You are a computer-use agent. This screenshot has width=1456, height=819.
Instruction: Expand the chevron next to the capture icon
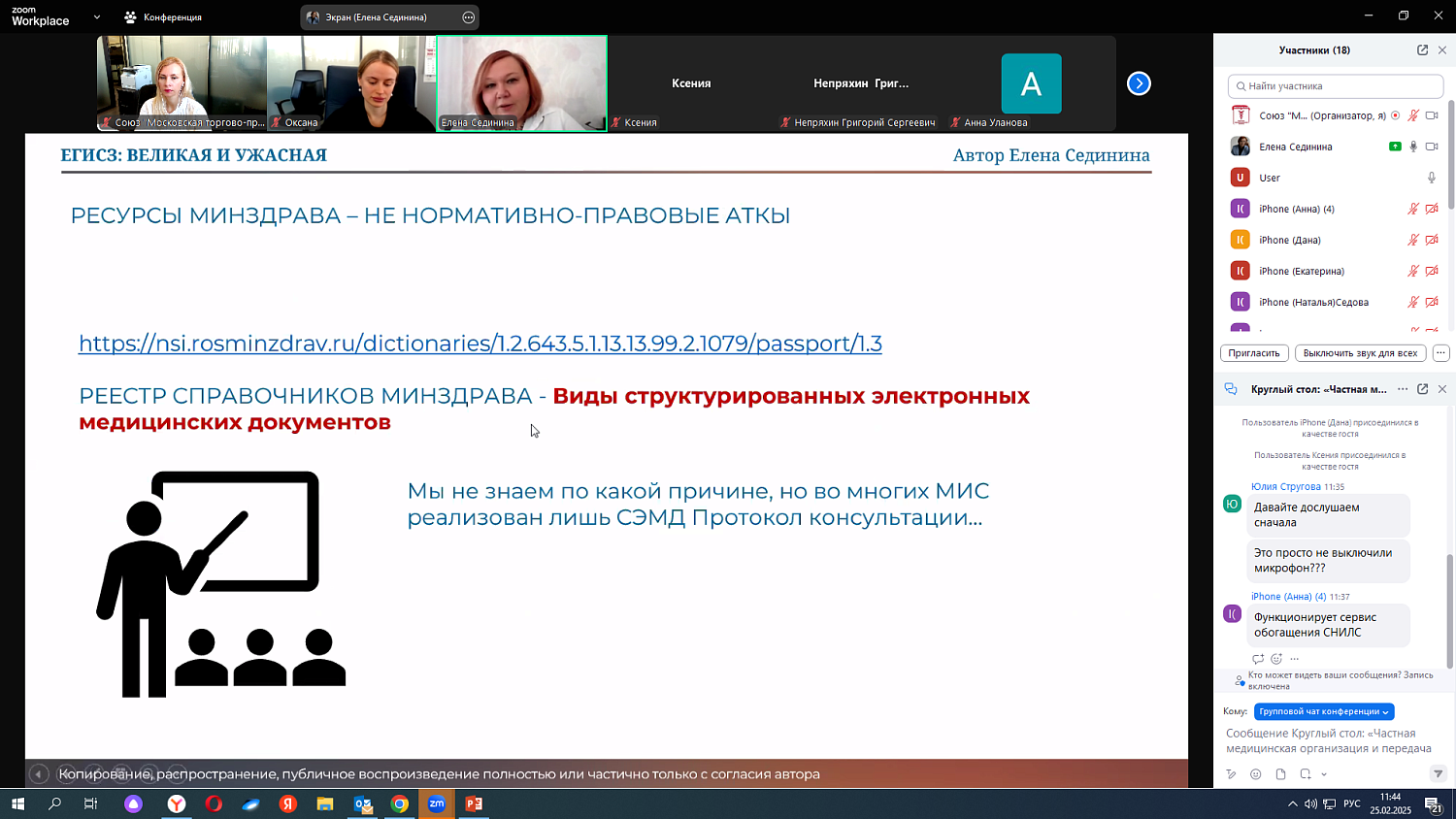(1324, 774)
